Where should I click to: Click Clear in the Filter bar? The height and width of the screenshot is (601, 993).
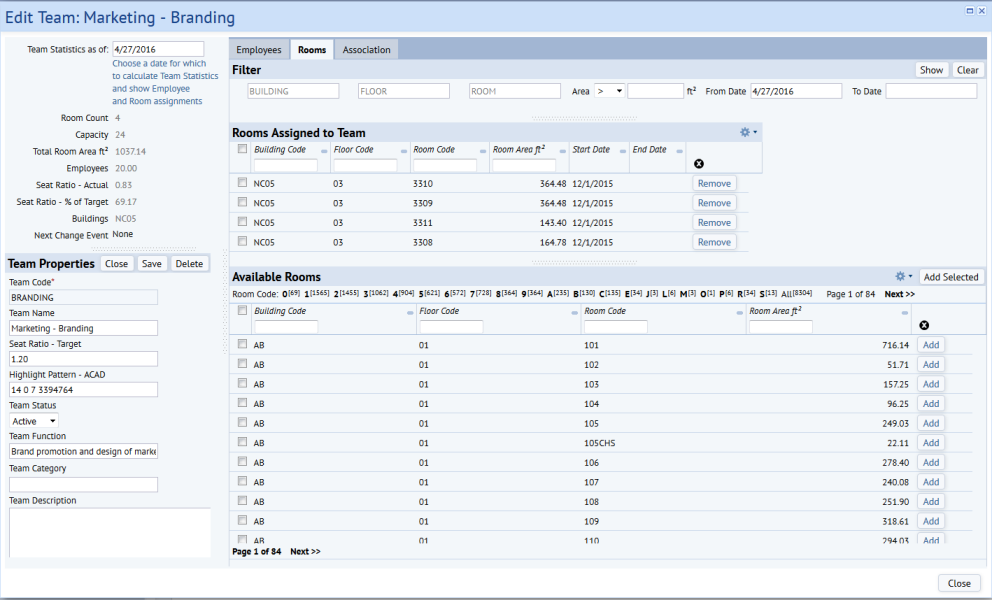pyautogui.click(x=968, y=70)
